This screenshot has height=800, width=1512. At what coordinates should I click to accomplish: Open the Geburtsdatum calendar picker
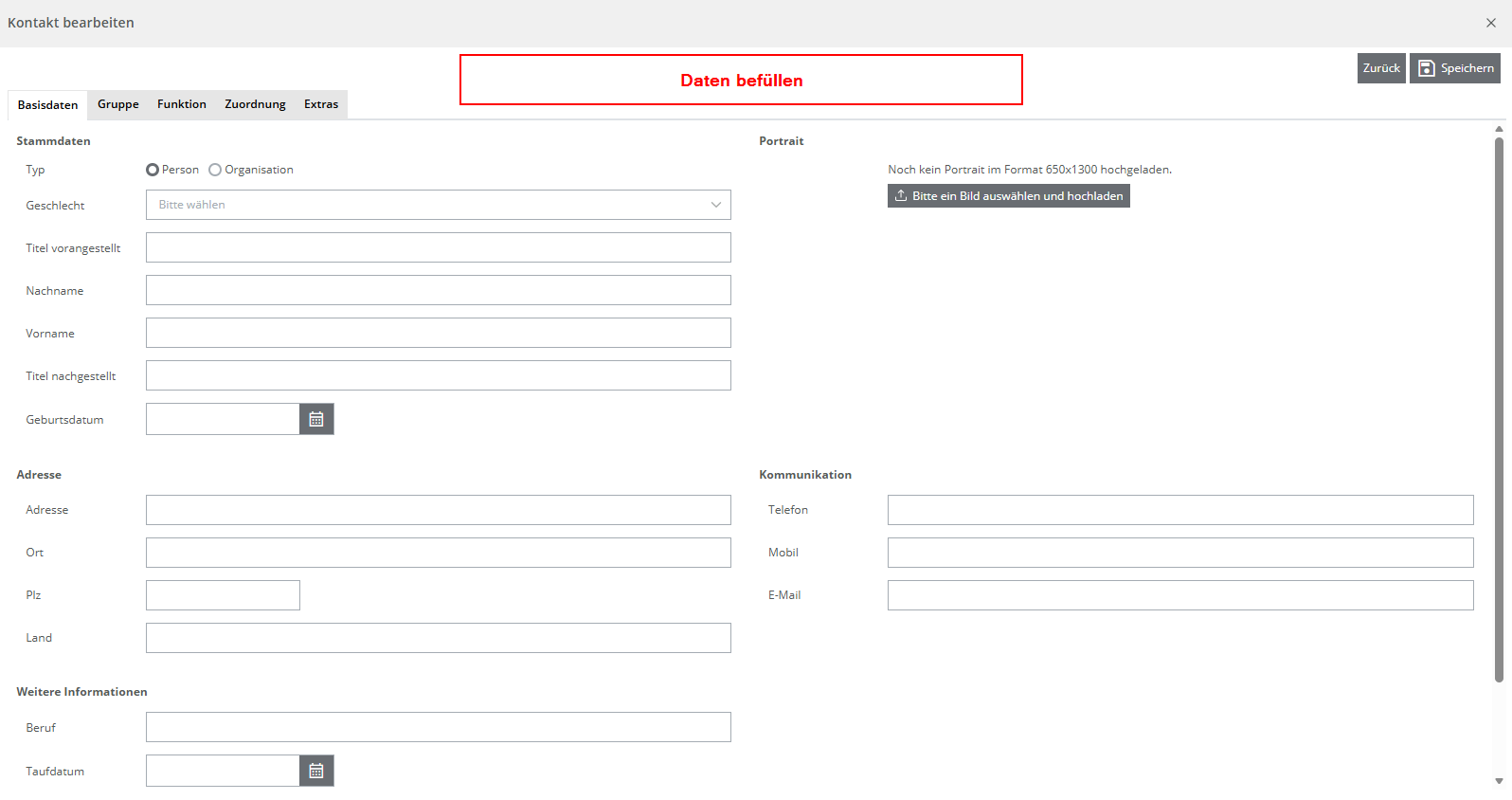316,419
